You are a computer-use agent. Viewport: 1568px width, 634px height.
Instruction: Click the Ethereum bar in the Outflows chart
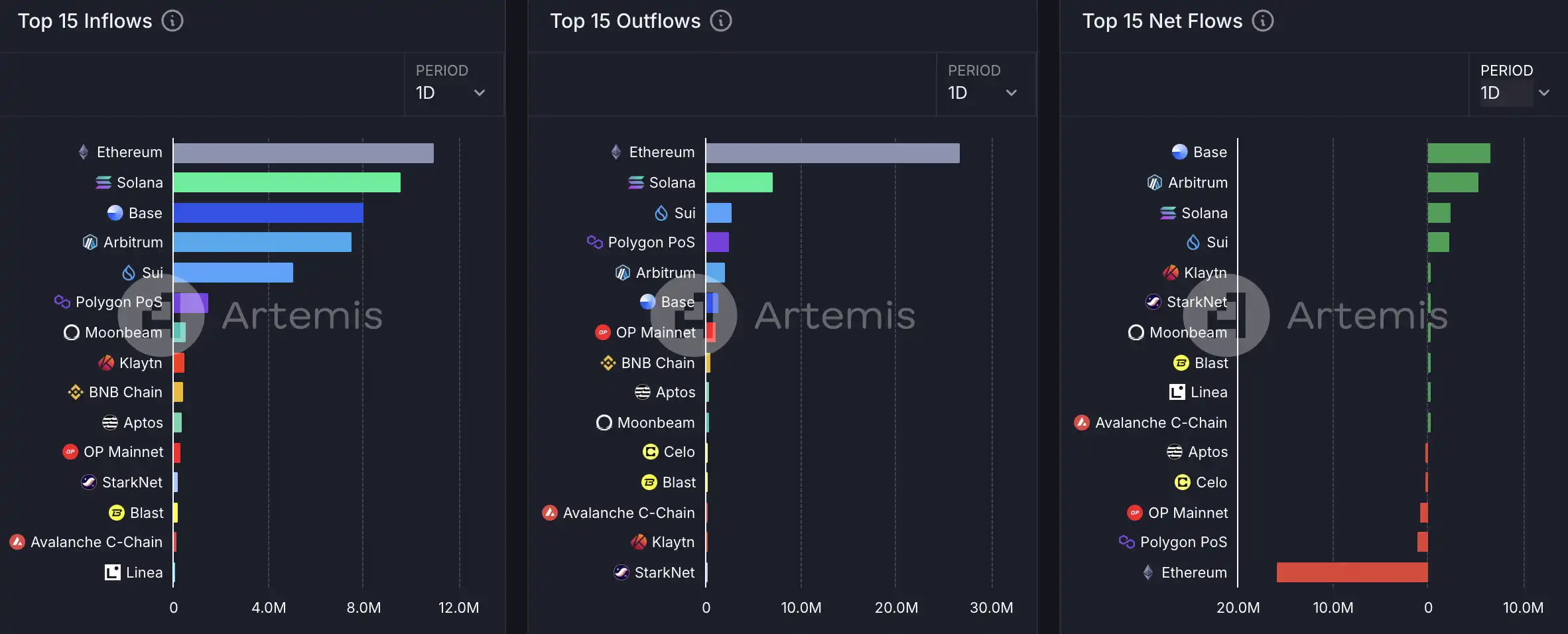833,153
